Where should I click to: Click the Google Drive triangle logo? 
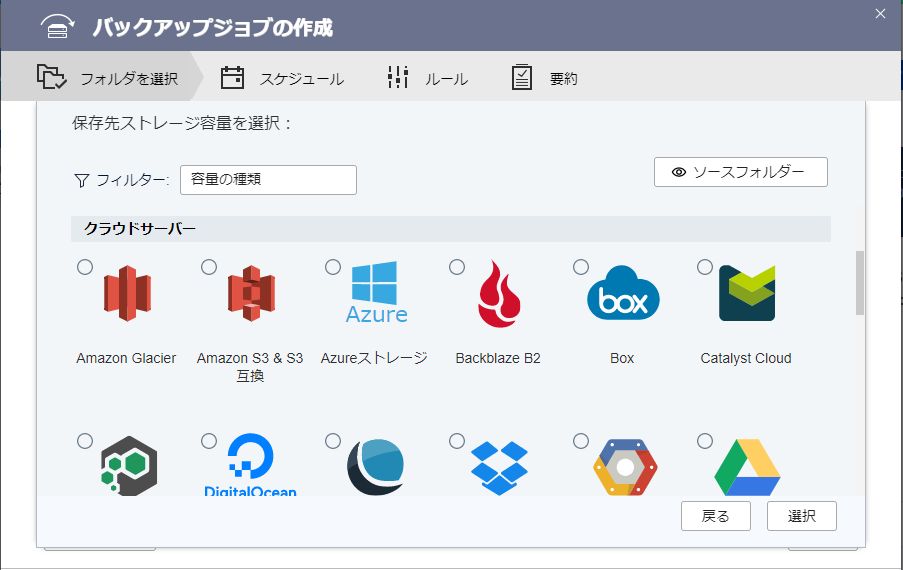747,467
